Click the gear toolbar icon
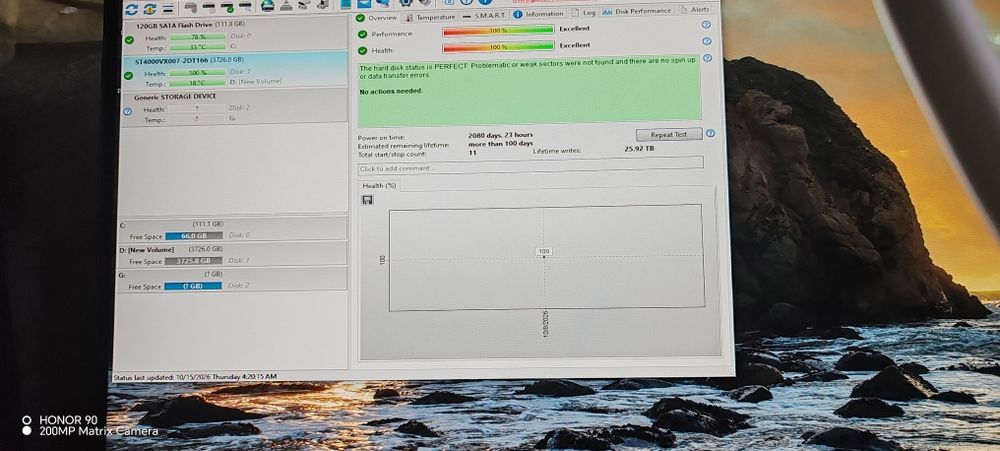 (x=406, y=3)
